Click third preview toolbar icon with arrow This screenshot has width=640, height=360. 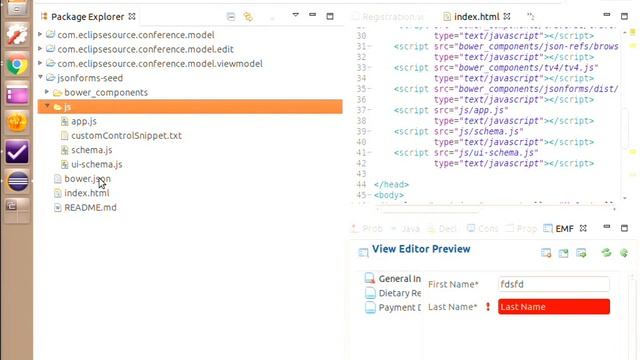click(581, 253)
